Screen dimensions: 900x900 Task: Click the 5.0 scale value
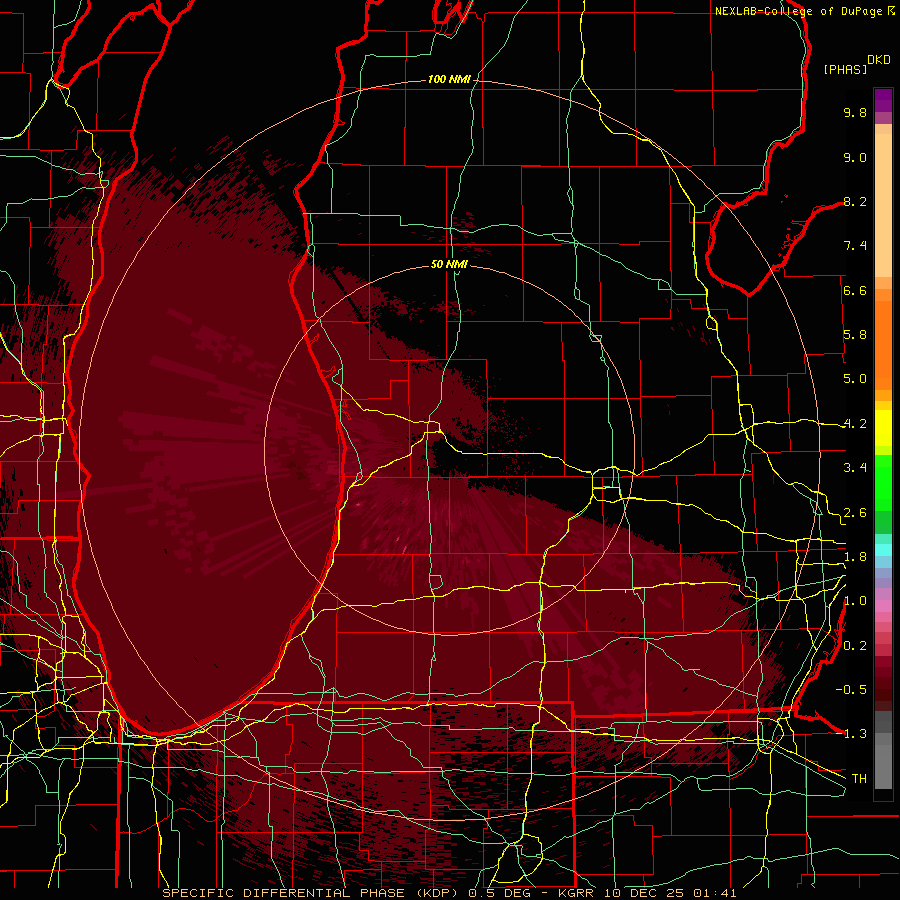pyautogui.click(x=855, y=379)
